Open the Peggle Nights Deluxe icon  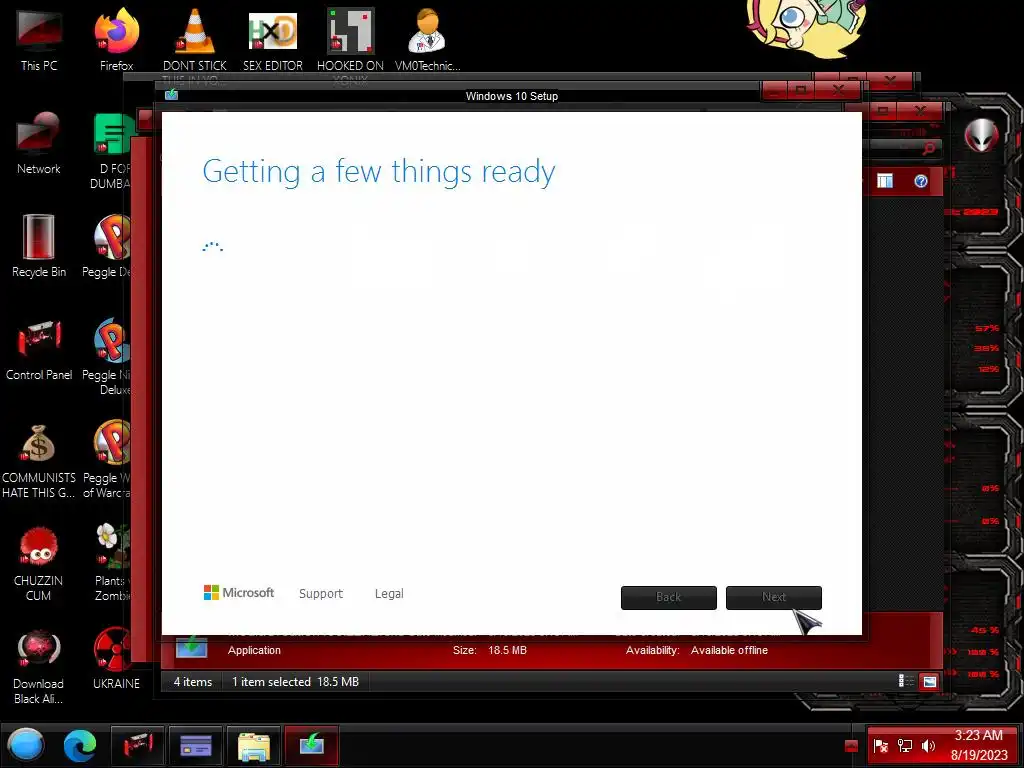pyautogui.click(x=108, y=357)
